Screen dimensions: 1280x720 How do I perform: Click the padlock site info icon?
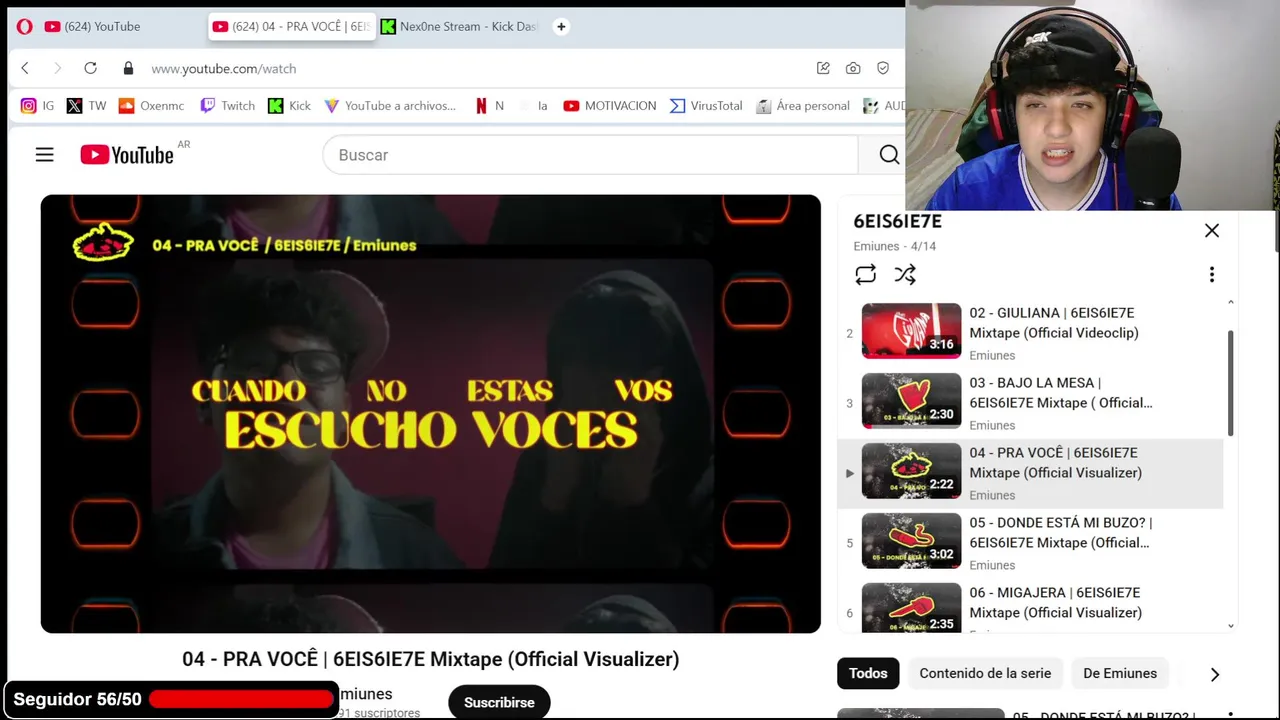click(128, 68)
